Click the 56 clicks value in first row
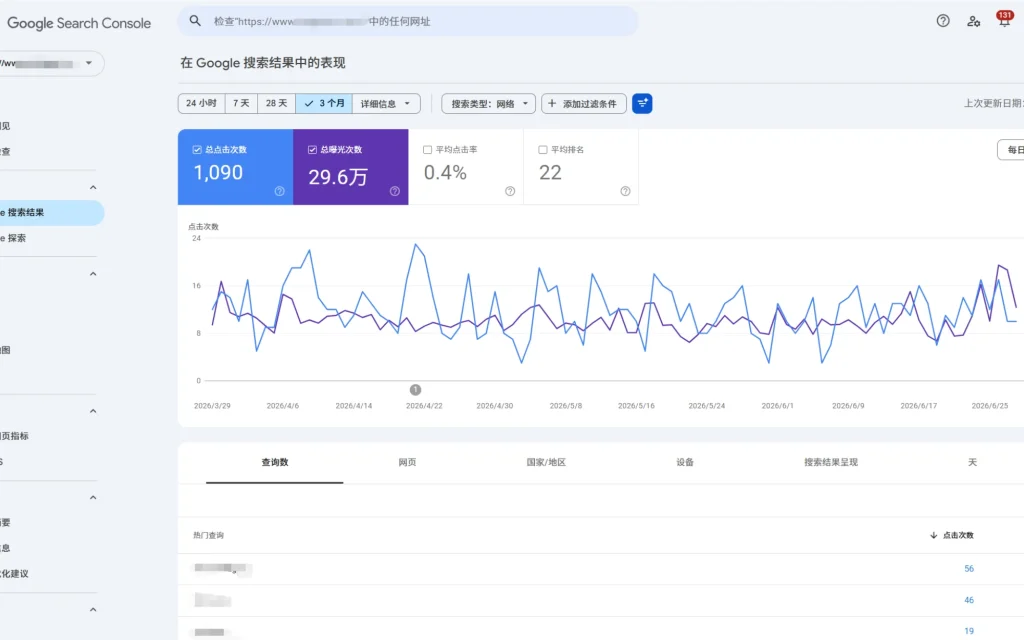This screenshot has width=1024, height=640. point(969,569)
